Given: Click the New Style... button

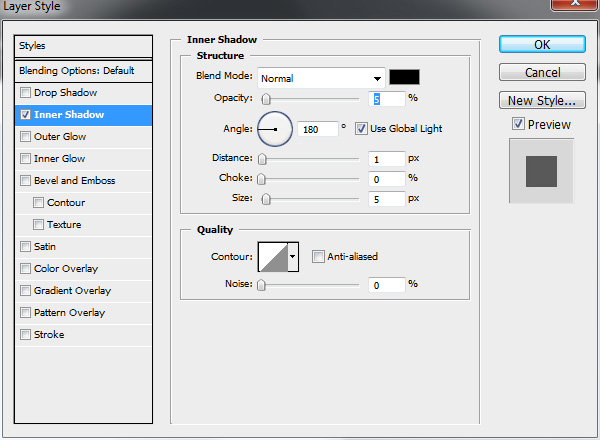Looking at the screenshot, I should coord(542,100).
